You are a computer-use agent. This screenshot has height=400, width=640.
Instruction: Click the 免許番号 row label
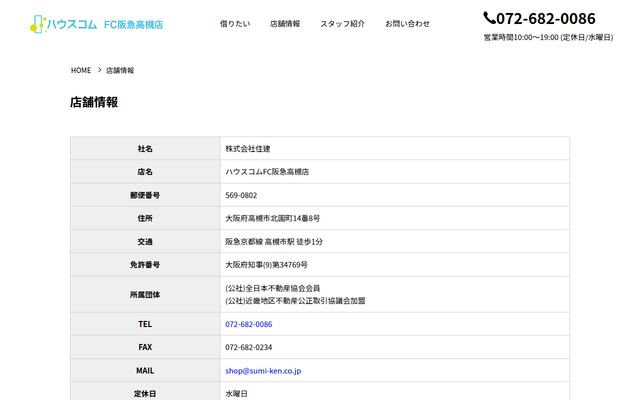(145, 265)
